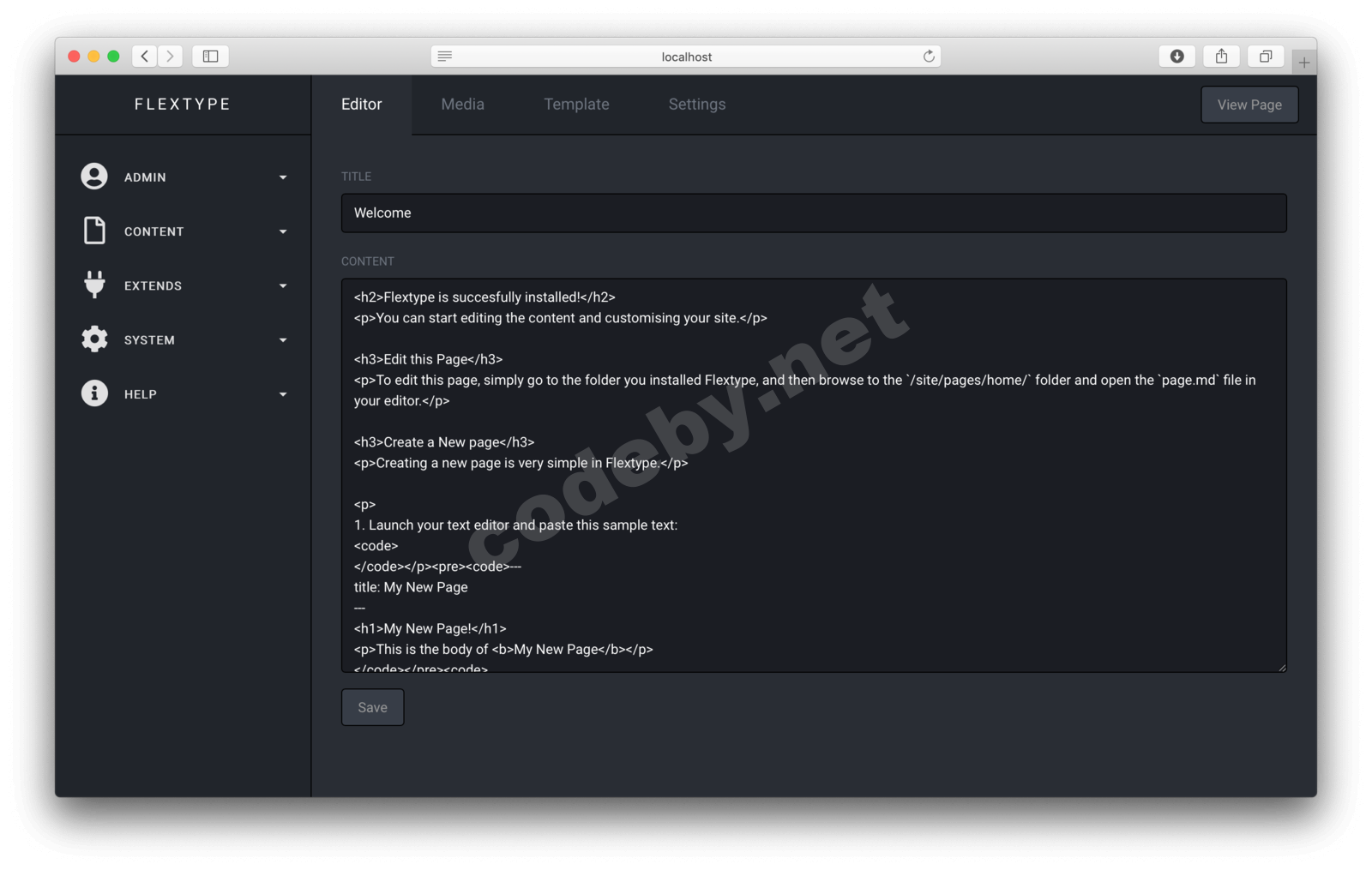Switch to the Editor tab
1372x870 pixels.
pyautogui.click(x=362, y=105)
